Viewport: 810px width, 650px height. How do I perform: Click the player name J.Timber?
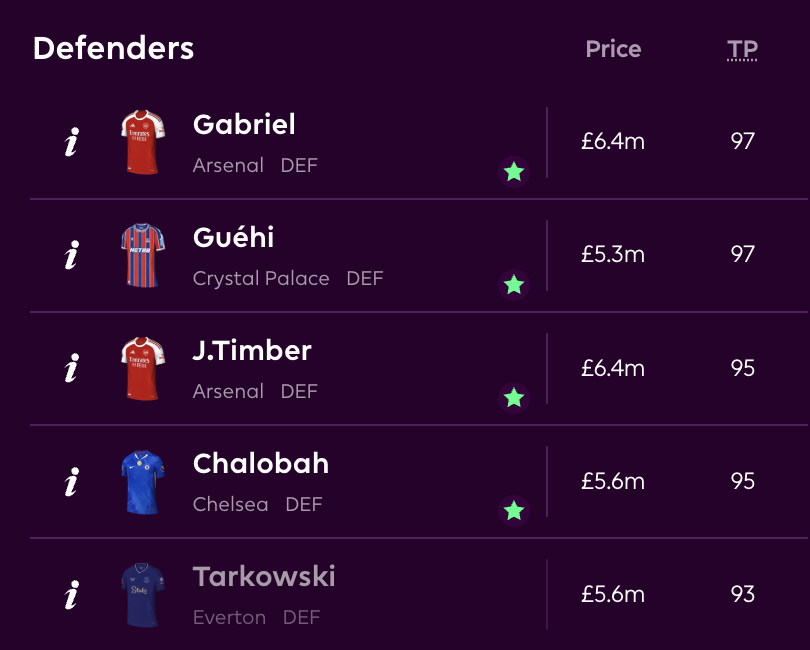(252, 351)
